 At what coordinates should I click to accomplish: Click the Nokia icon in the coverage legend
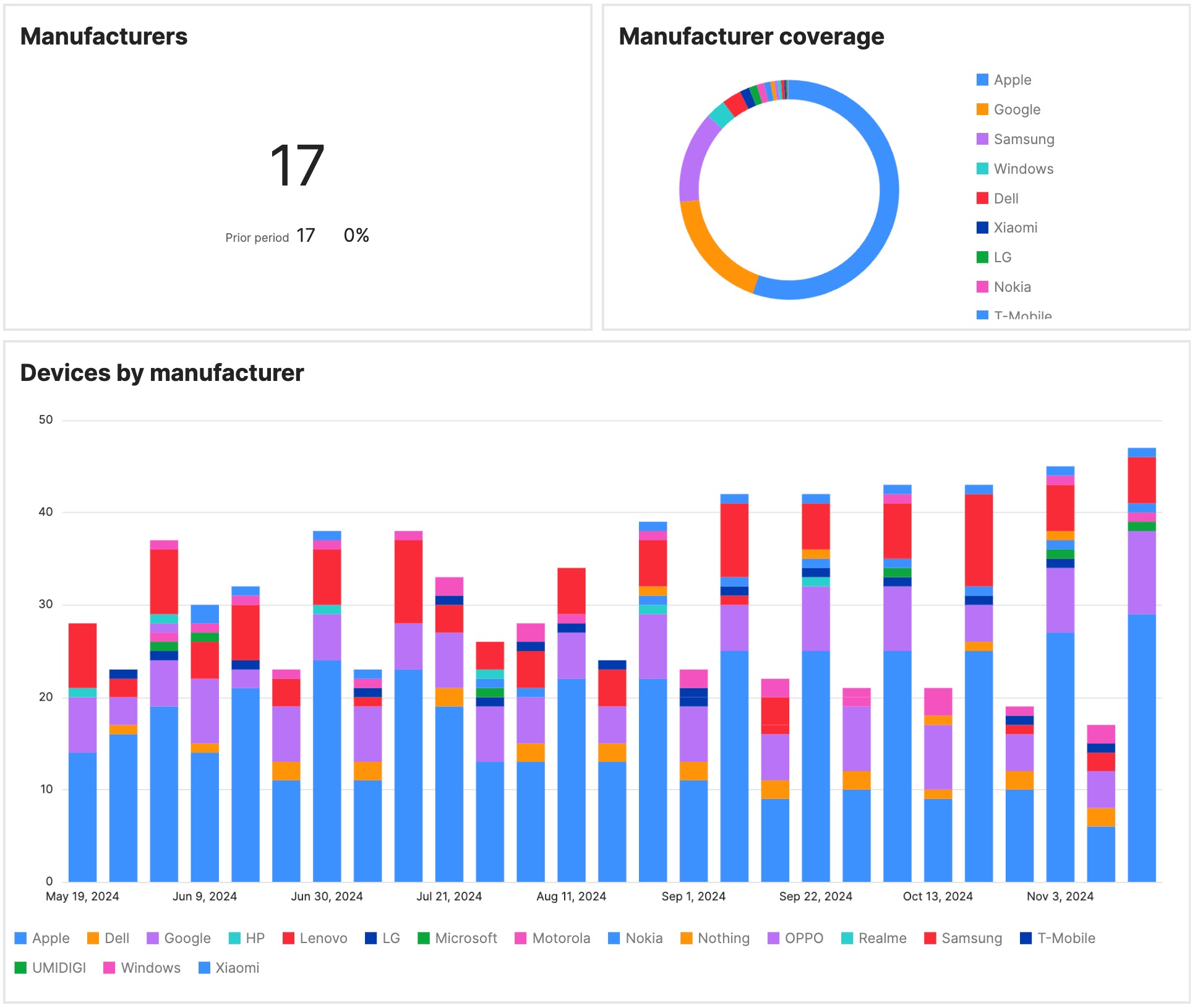(981, 286)
